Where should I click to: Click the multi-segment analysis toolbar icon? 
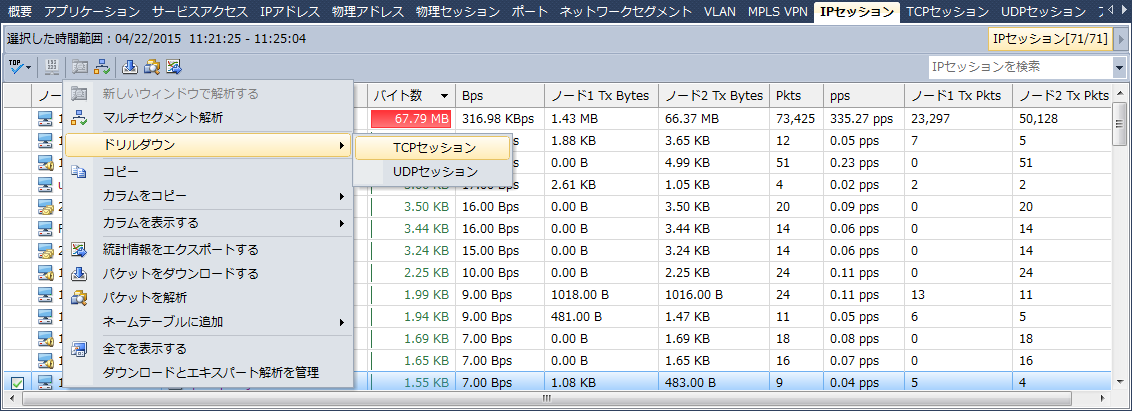point(102,66)
